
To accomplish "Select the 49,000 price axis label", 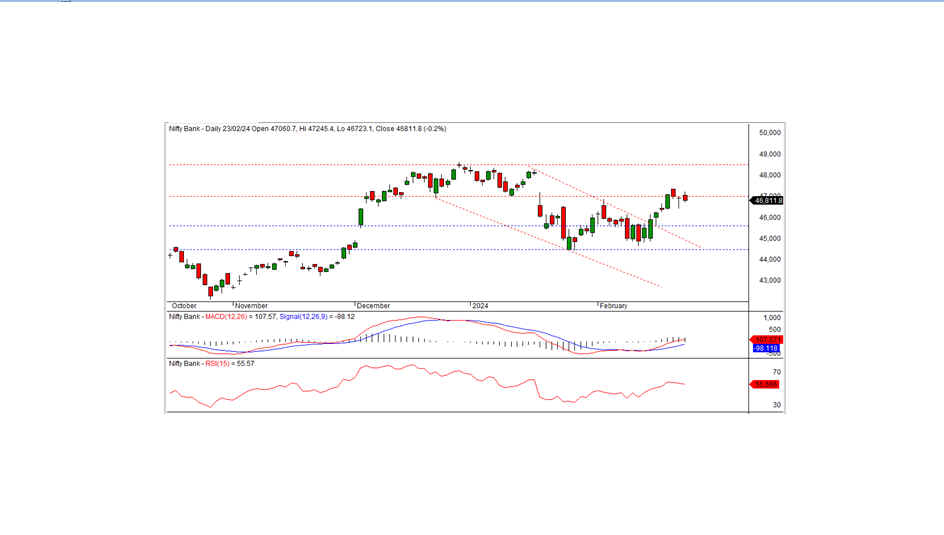I will pos(770,154).
